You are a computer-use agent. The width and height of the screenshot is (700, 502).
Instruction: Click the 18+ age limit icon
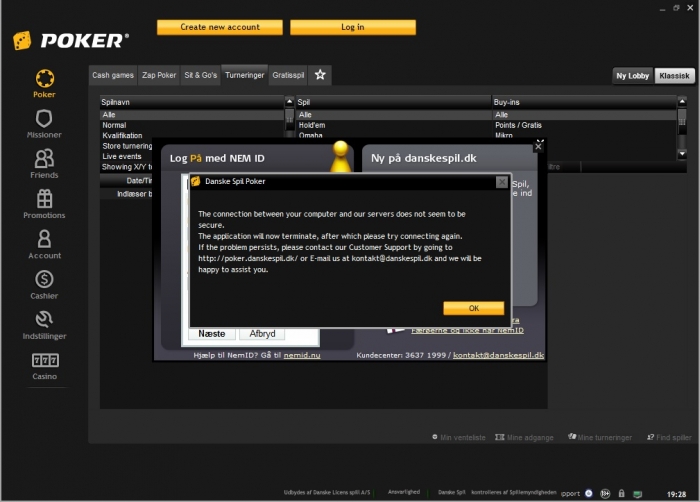click(x=605, y=494)
